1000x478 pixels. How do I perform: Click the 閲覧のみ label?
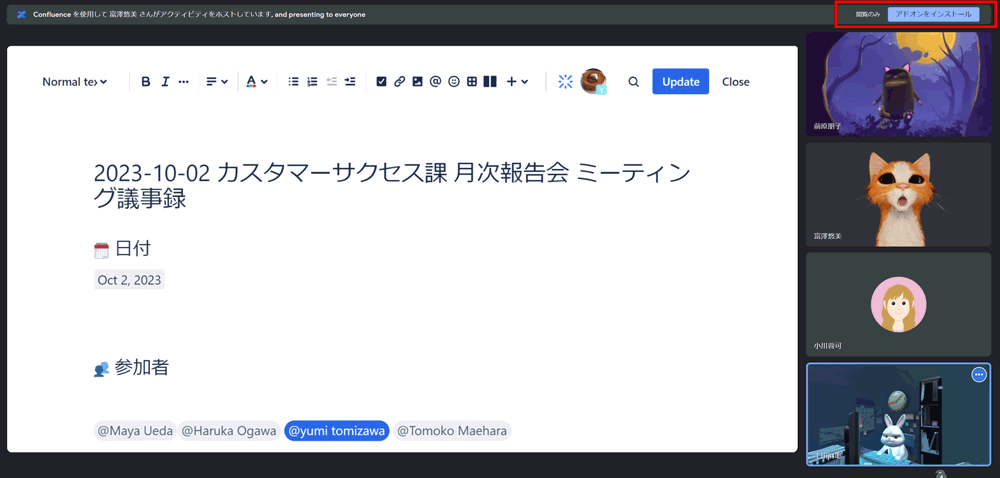[x=868, y=14]
